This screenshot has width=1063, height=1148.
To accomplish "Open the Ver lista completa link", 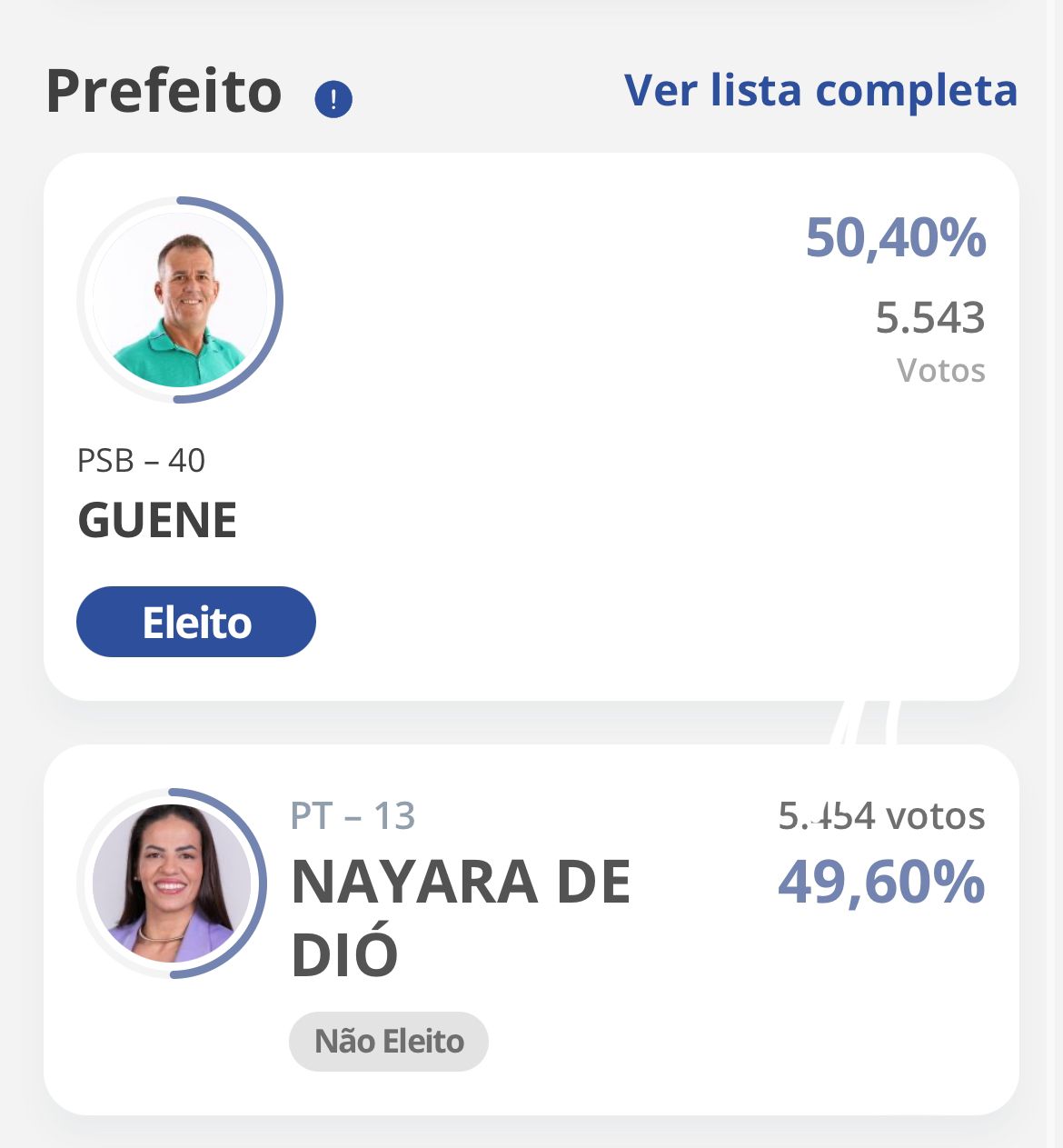I will tap(820, 90).
